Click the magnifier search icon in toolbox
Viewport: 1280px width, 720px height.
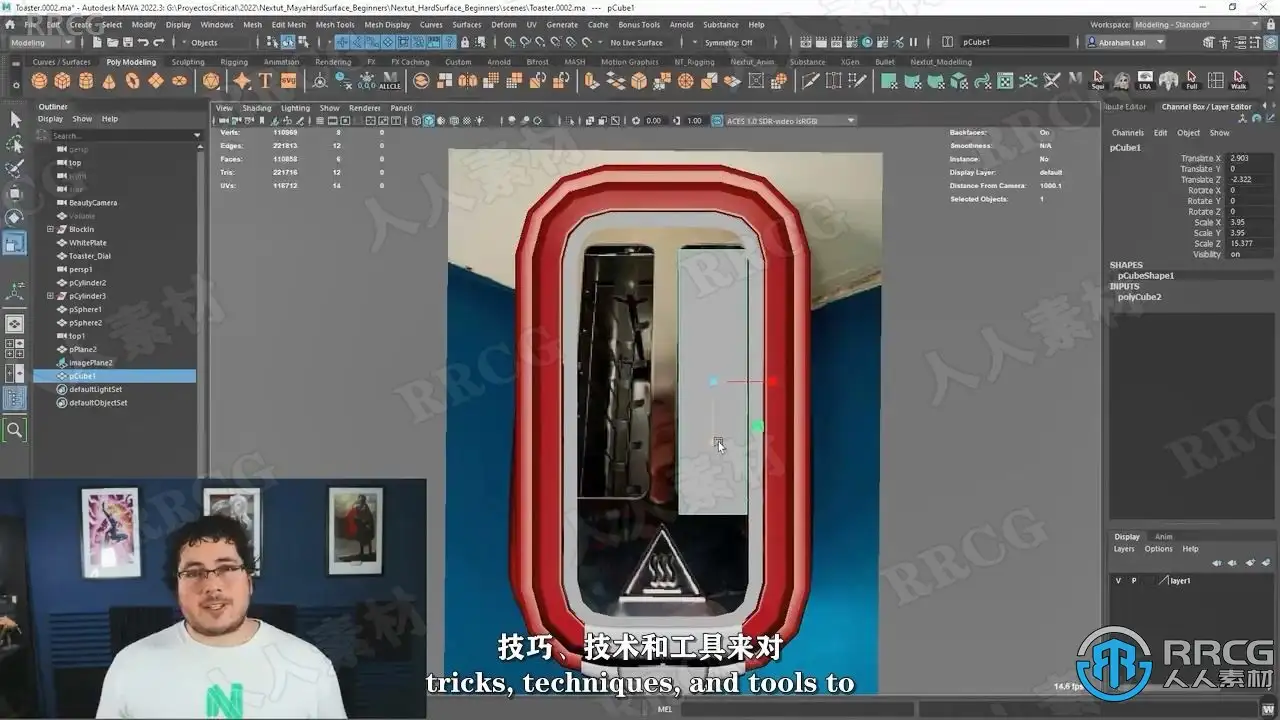pos(15,430)
